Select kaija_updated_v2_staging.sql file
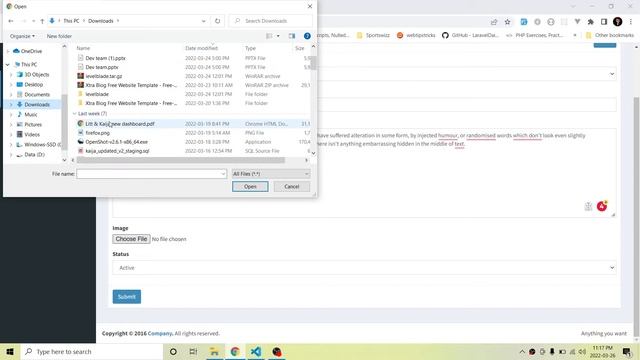Viewport: 640px width, 360px height. click(117, 151)
